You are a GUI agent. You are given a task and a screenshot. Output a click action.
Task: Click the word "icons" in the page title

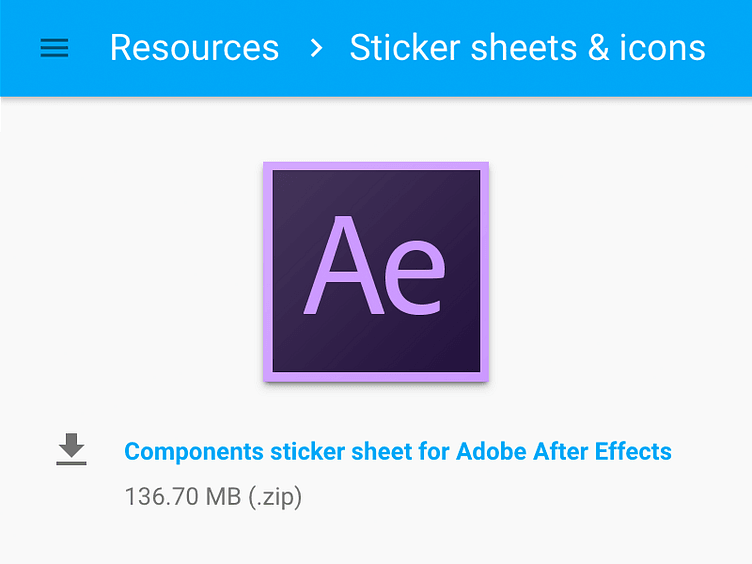pyautogui.click(x=663, y=47)
